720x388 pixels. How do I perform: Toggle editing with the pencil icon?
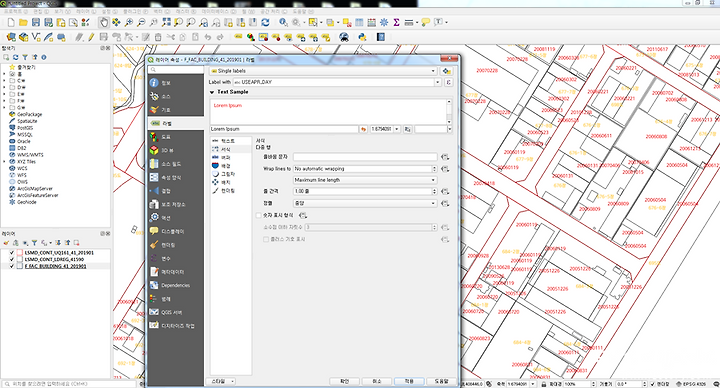91,37
